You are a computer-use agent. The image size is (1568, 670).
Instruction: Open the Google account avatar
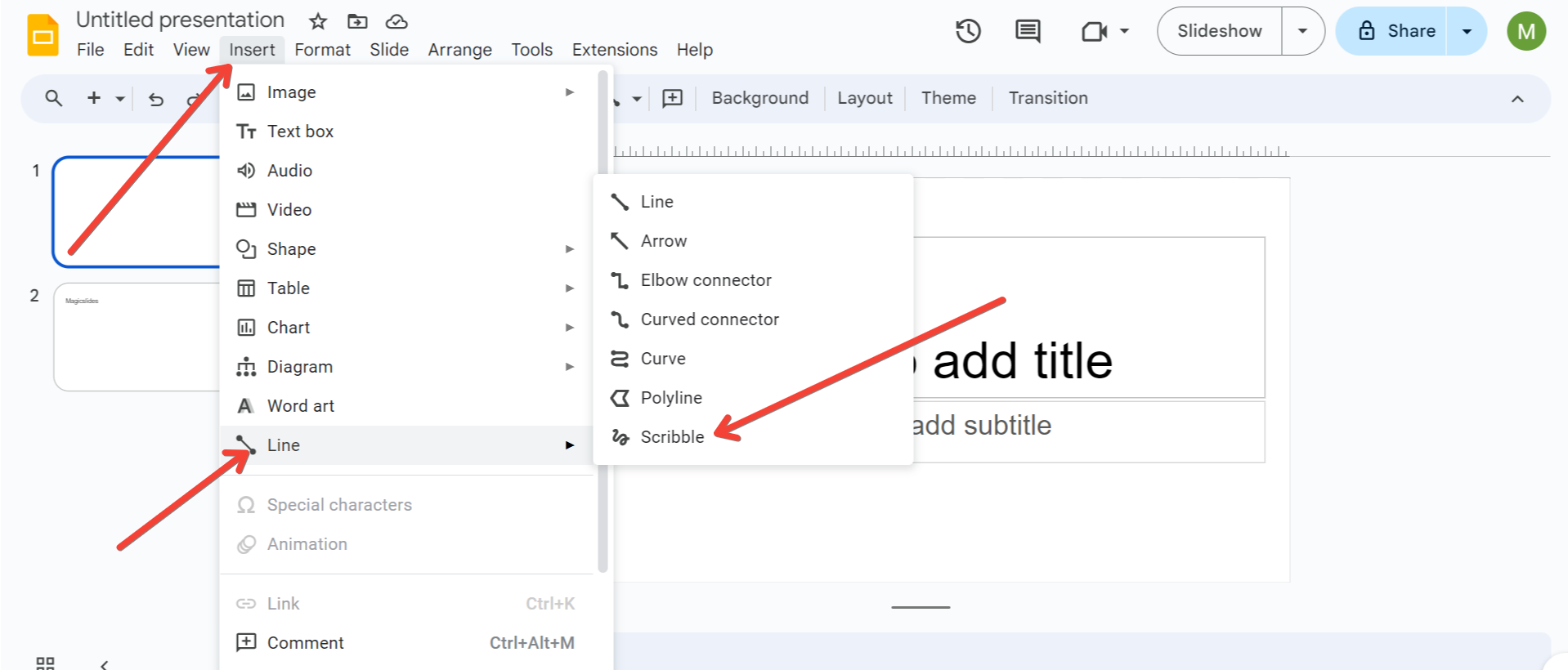[x=1525, y=32]
